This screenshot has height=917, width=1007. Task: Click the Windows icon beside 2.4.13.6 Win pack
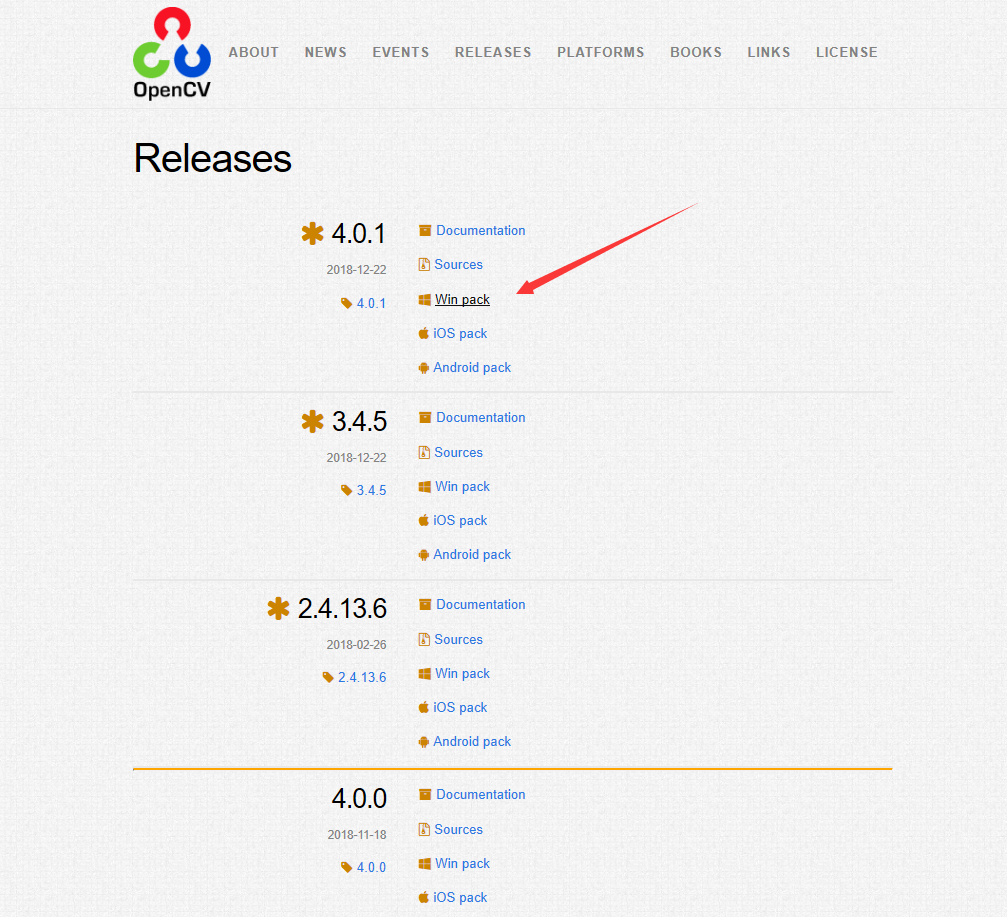click(x=425, y=674)
